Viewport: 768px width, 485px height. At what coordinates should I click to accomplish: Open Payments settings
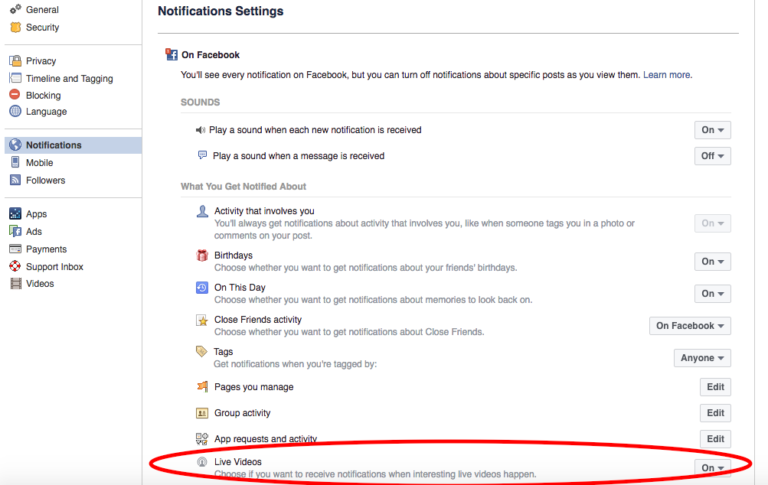[47, 249]
